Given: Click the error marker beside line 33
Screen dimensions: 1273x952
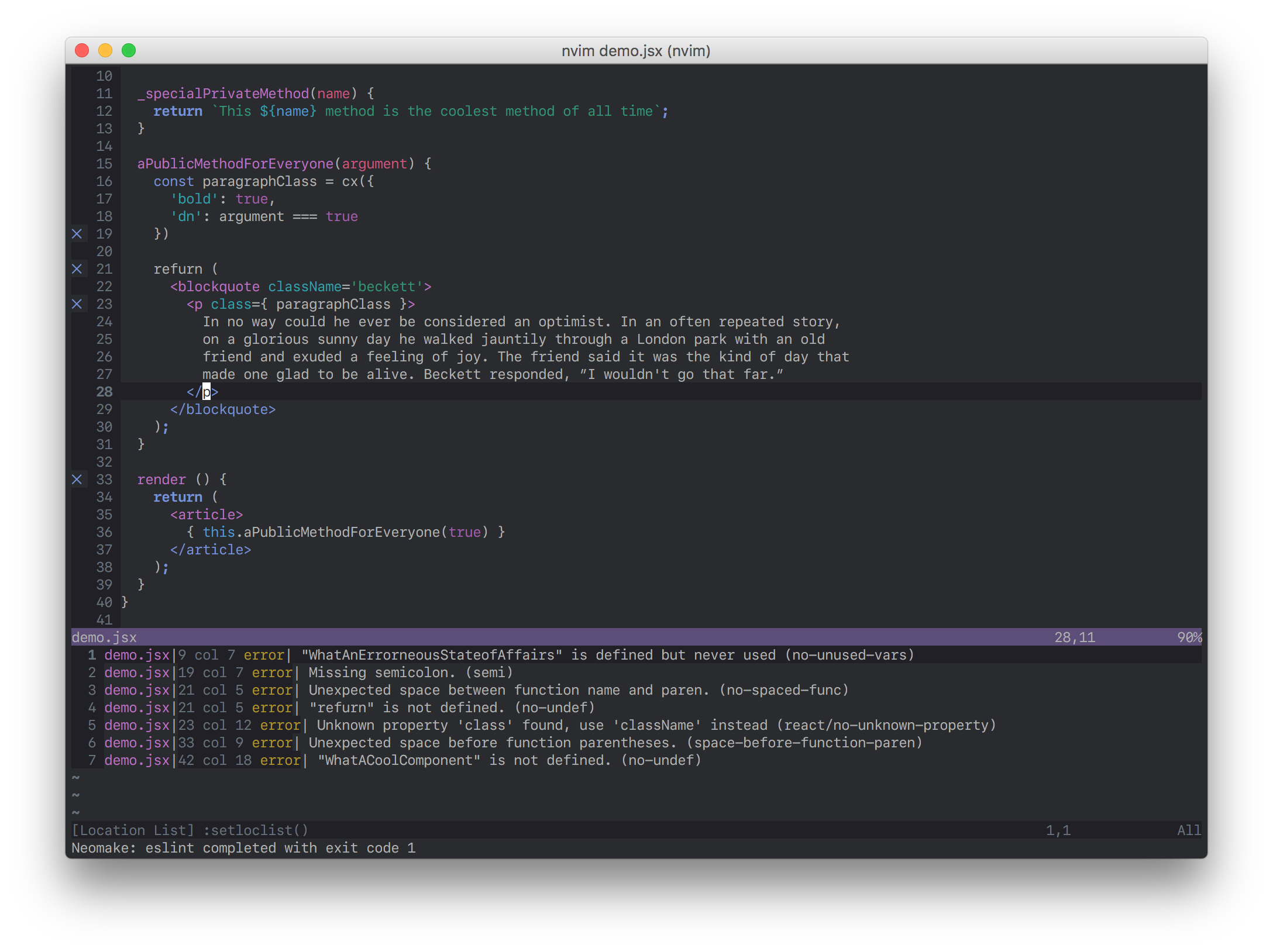Looking at the screenshot, I should point(77,480).
